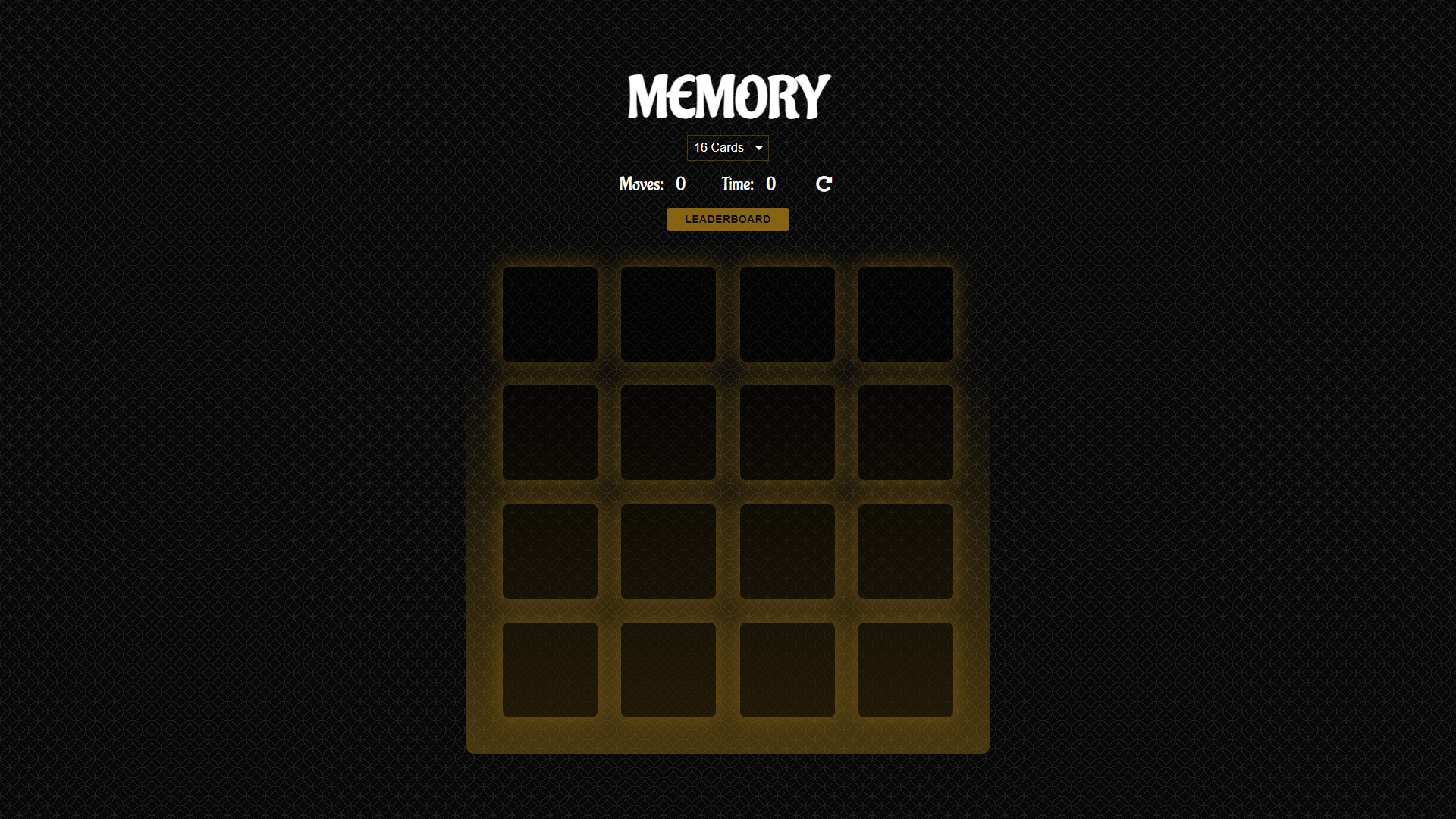
Task: Toggle card difficulty via dropdown
Action: 728,148
